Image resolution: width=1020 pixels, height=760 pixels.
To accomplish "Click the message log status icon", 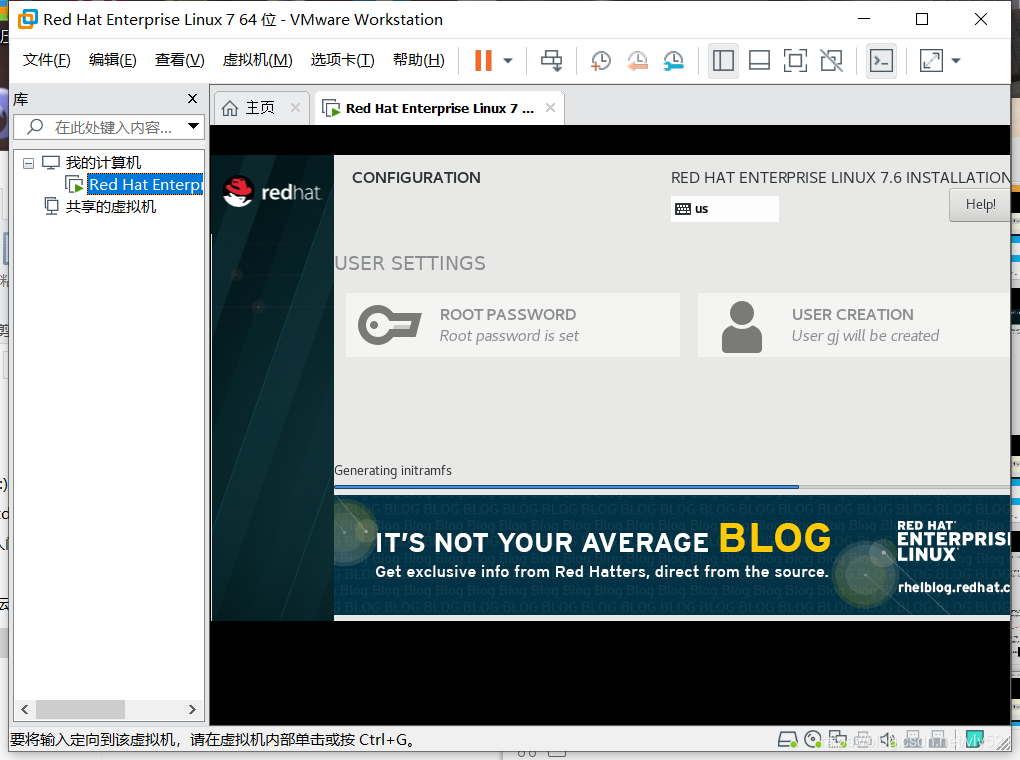I will pos(974,740).
